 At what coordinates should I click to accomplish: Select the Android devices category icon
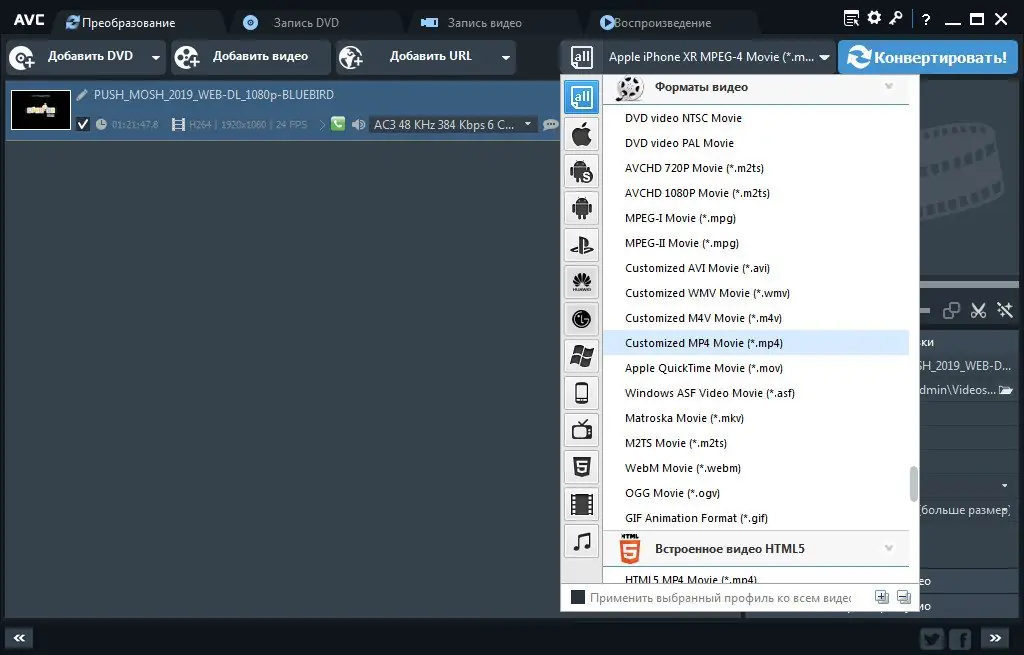(x=581, y=208)
